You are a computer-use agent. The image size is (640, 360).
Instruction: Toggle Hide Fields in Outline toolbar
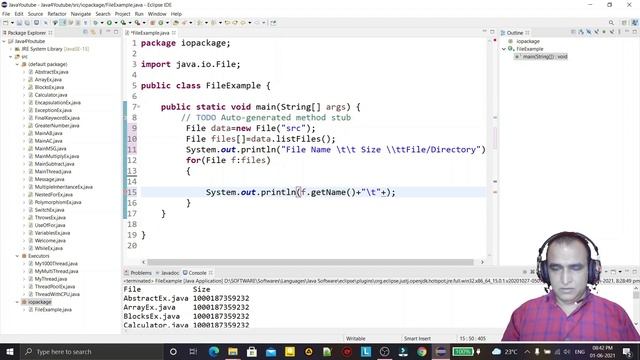589,32
